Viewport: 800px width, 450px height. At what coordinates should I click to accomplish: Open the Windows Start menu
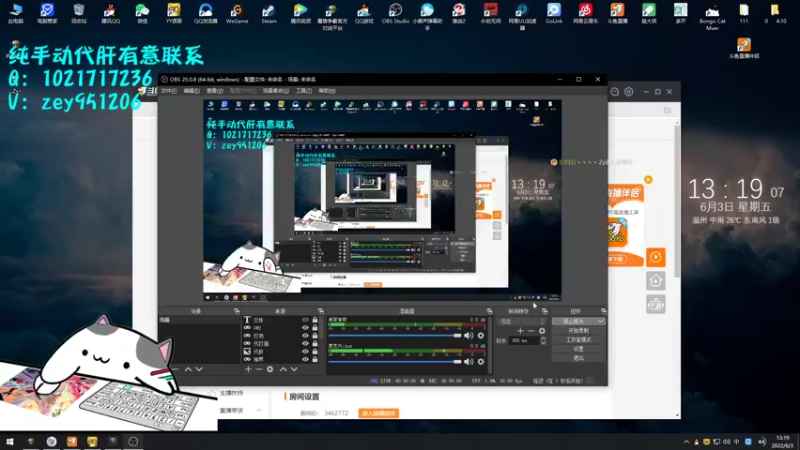click(x=9, y=441)
